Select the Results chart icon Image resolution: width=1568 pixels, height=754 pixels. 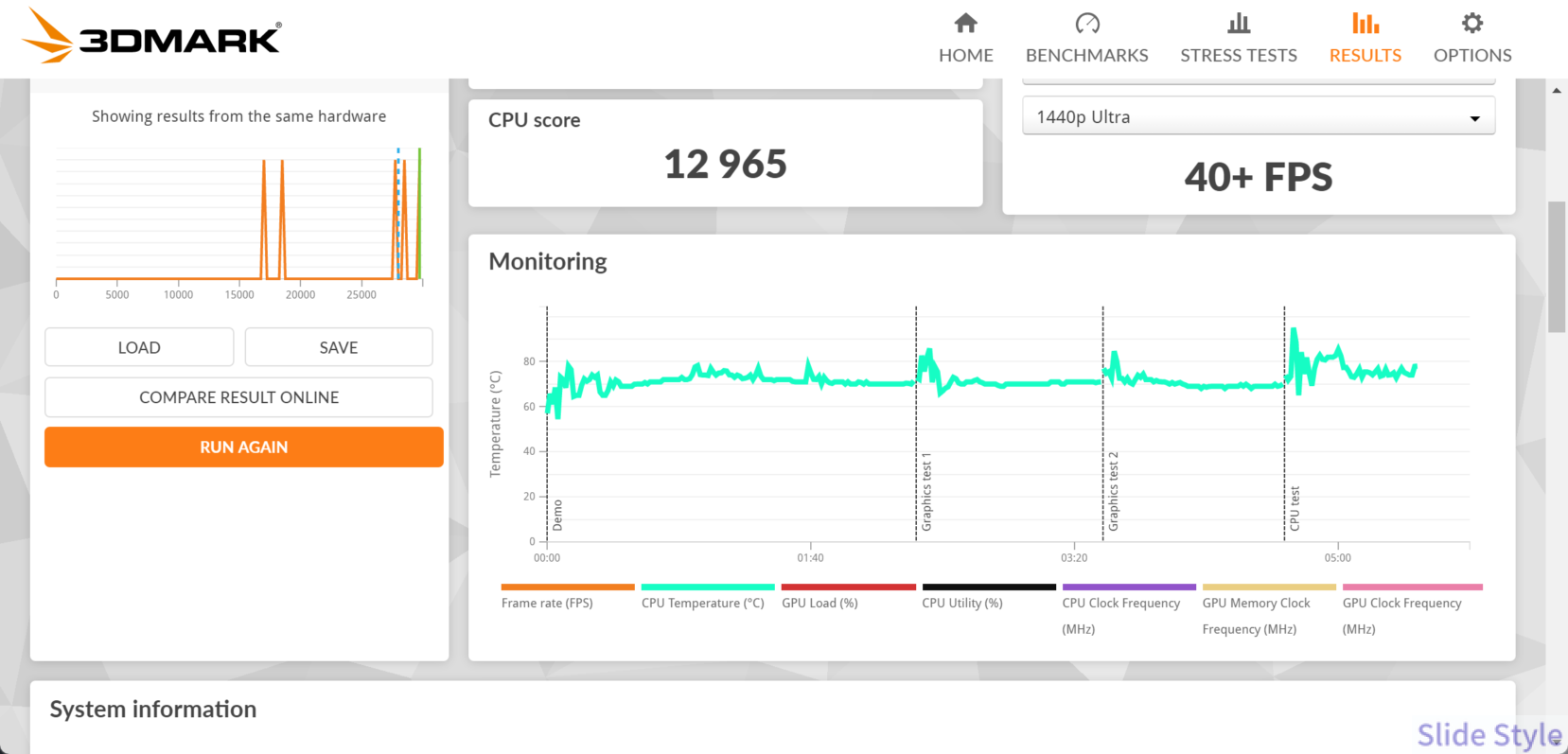(1365, 24)
